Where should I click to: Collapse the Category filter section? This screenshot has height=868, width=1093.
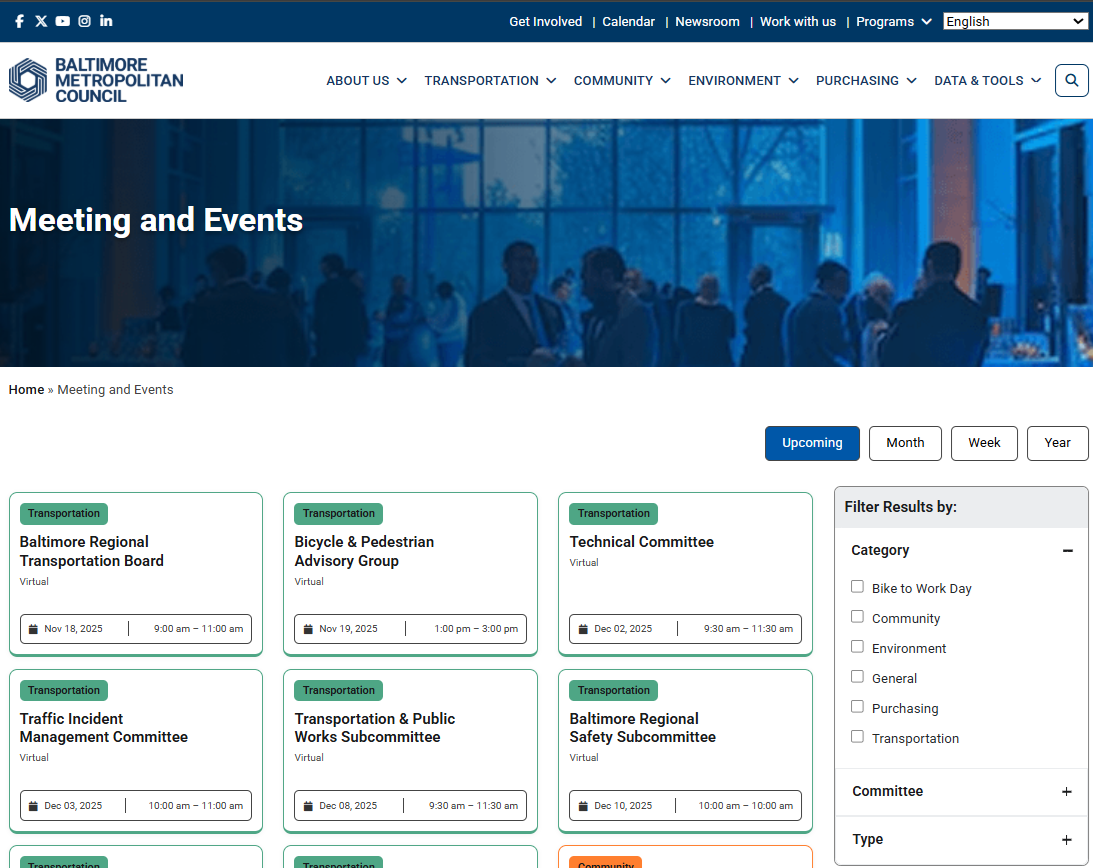point(1067,551)
